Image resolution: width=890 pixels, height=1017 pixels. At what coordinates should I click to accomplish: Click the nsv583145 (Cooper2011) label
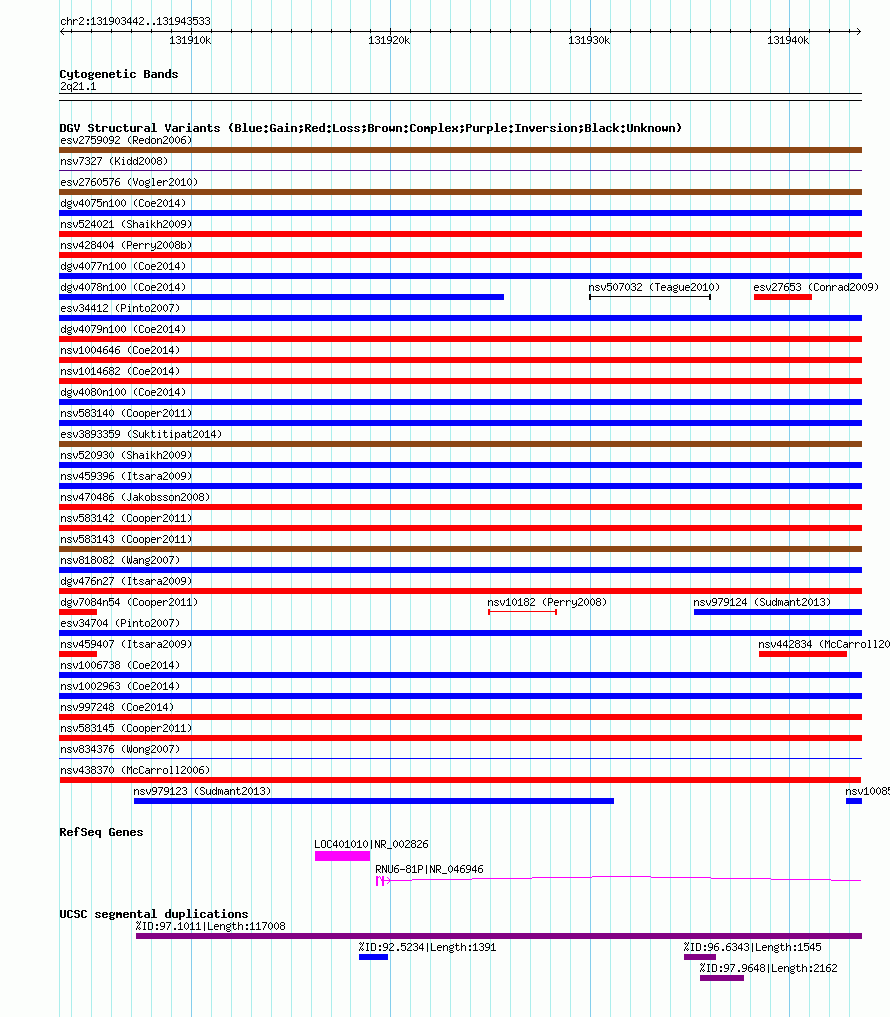coord(126,728)
